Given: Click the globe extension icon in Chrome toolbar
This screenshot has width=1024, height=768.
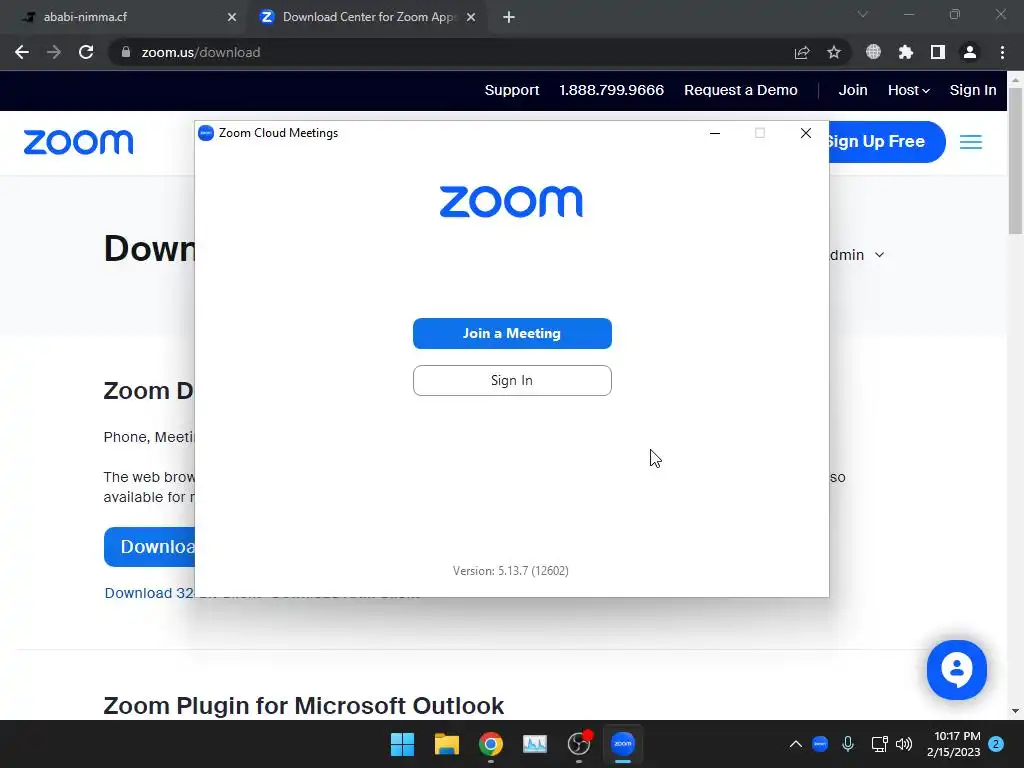Looking at the screenshot, I should click(873, 52).
